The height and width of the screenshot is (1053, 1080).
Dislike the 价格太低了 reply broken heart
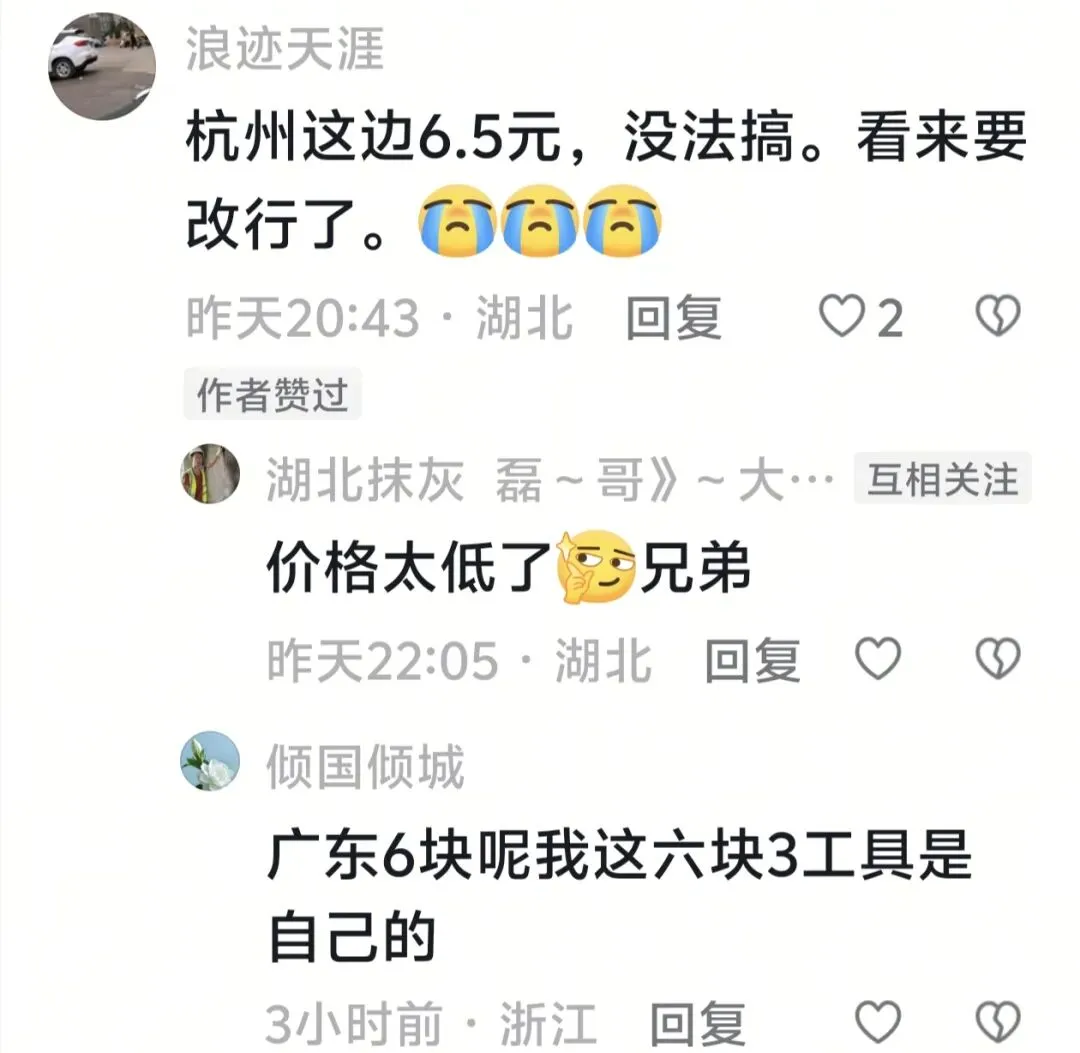998,658
